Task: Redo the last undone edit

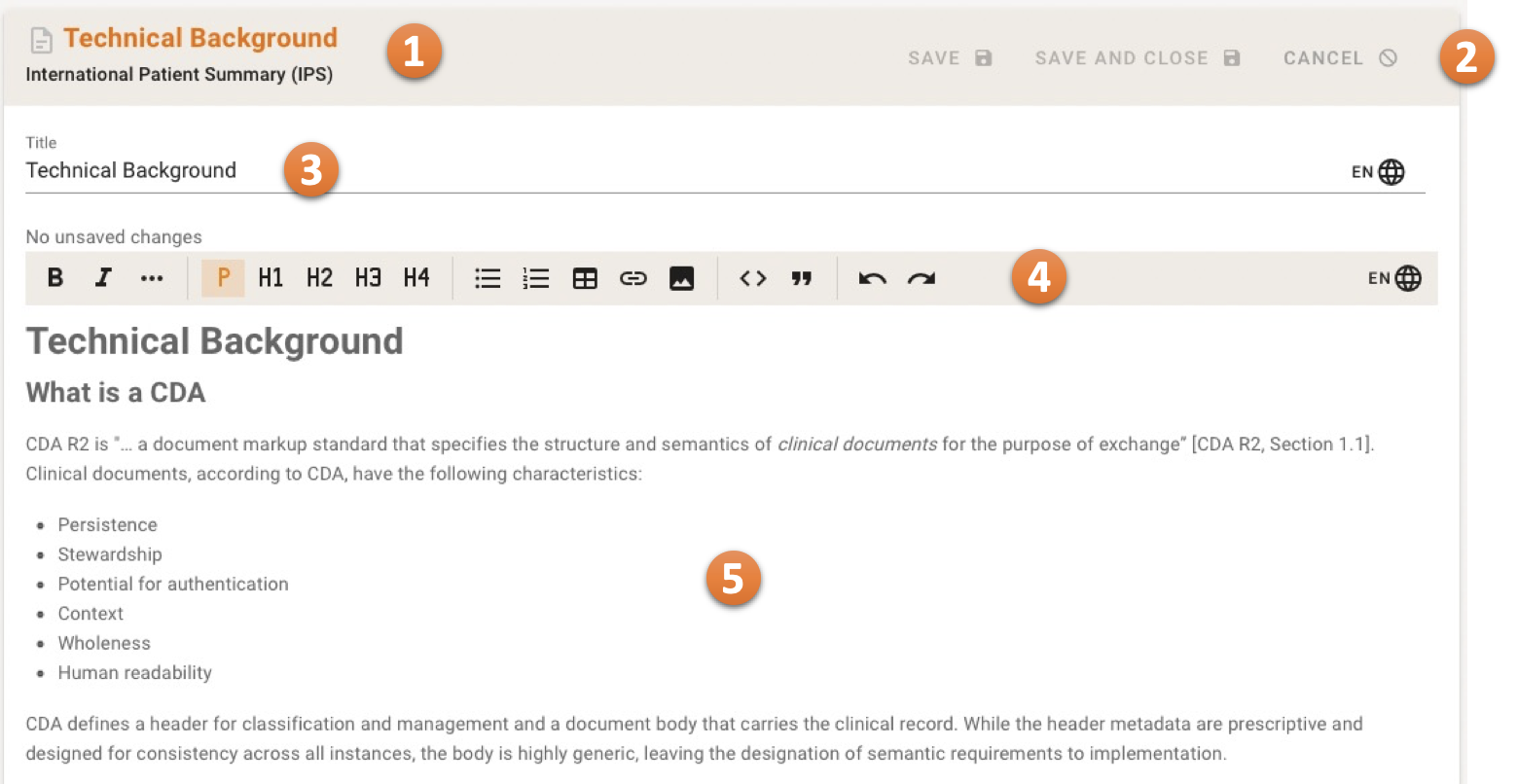Action: click(922, 279)
